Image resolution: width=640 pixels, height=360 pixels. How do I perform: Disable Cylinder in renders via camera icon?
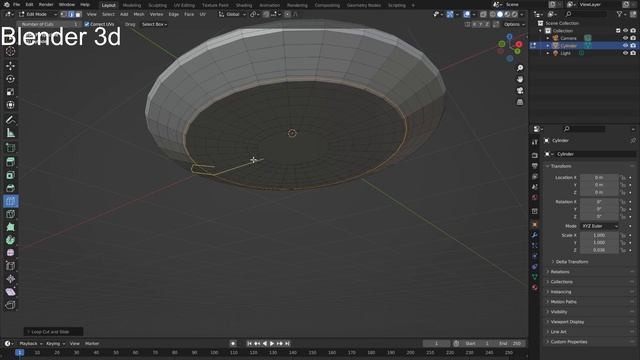click(x=633, y=46)
